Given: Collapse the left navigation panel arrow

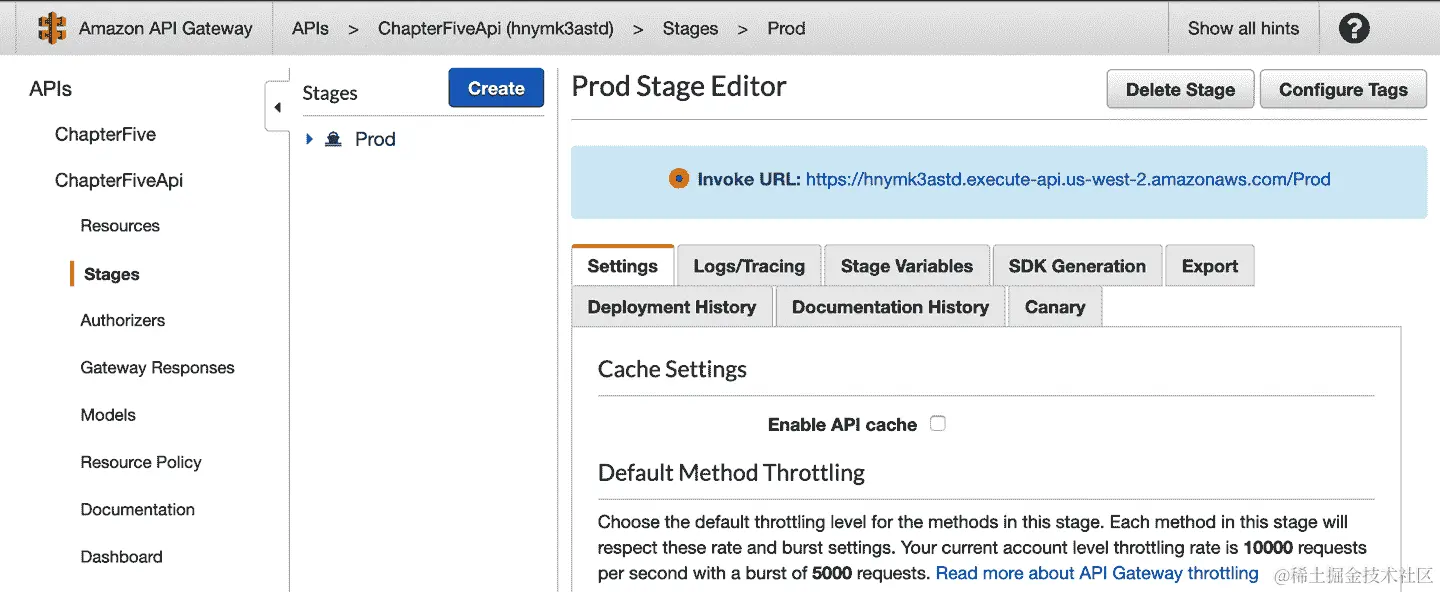Looking at the screenshot, I should pyautogui.click(x=277, y=107).
